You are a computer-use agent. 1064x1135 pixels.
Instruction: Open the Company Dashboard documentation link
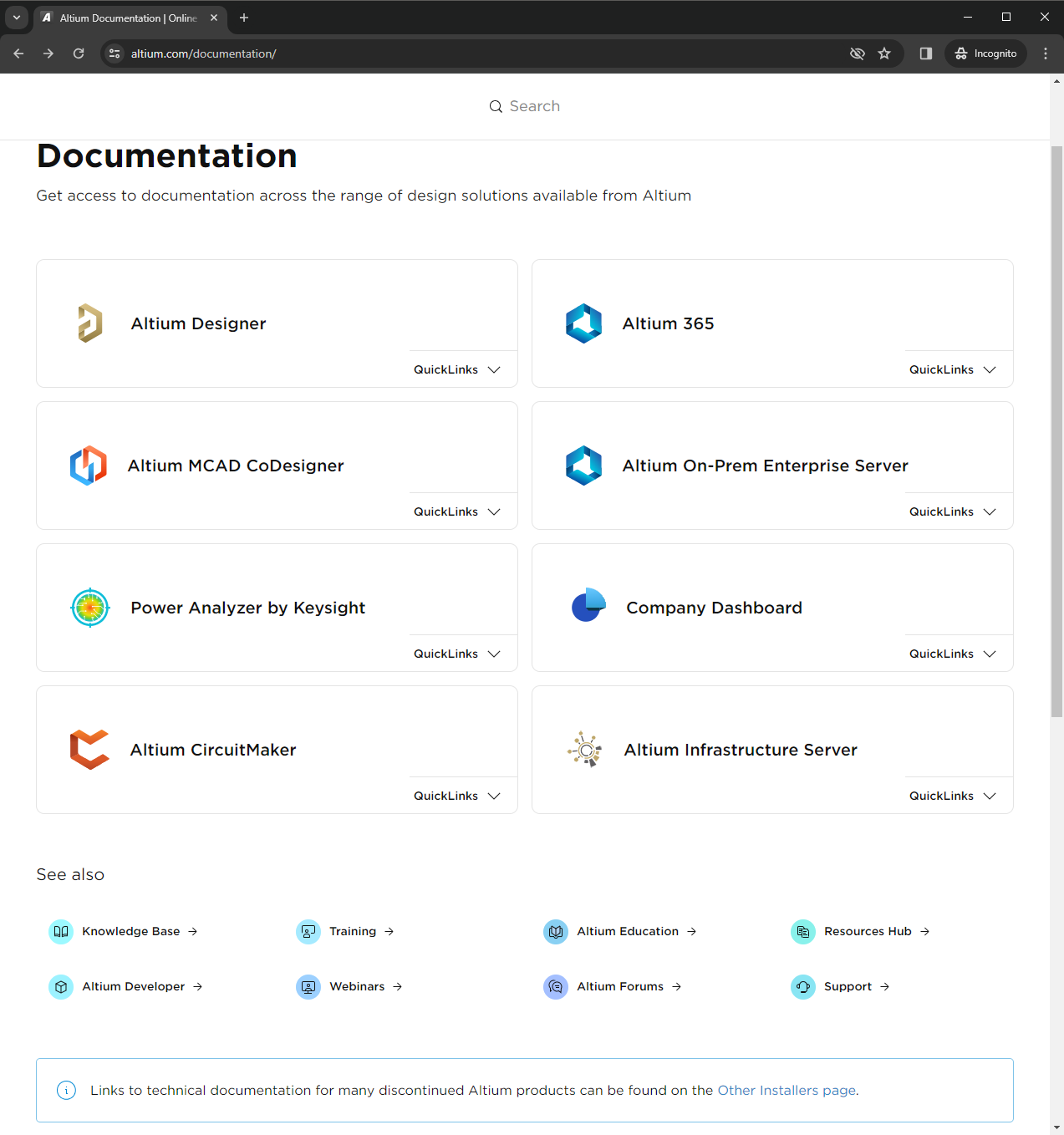(x=714, y=608)
